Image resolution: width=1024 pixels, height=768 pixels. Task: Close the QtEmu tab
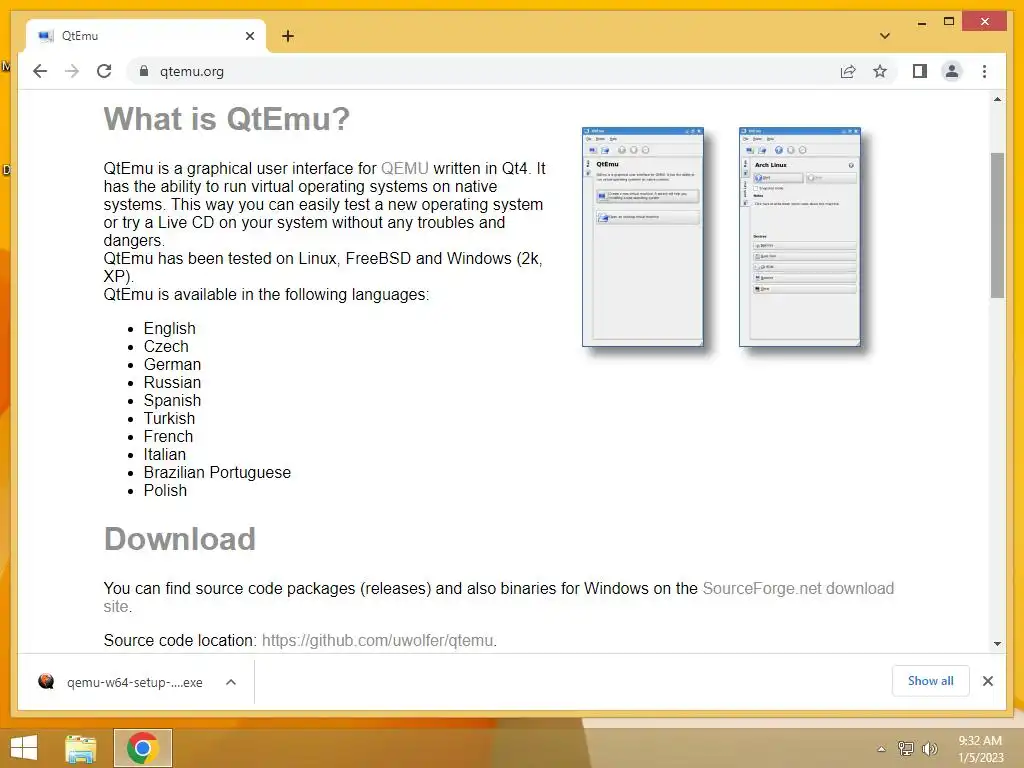[249, 36]
